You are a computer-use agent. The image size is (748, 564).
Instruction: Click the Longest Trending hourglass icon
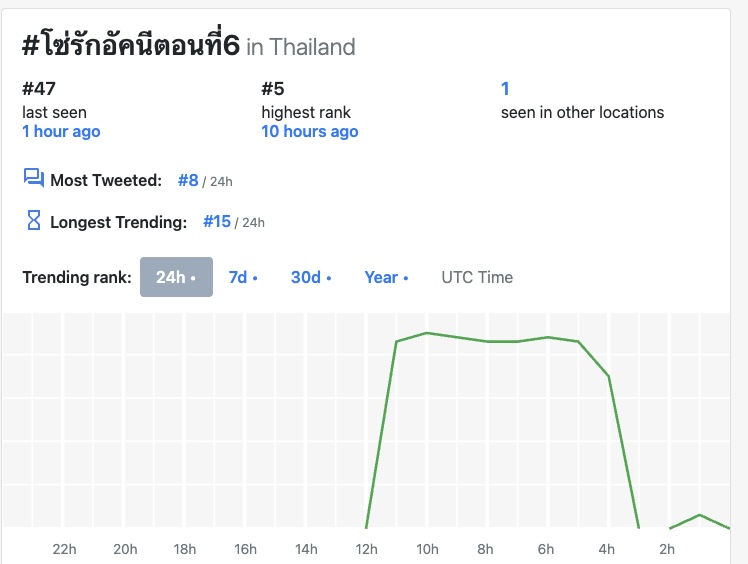tap(34, 220)
